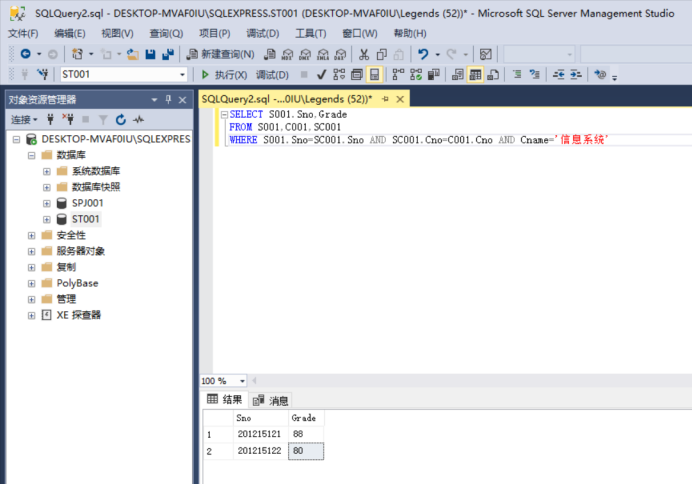Toggle Results to Text mode
692x484 pixels.
(458, 75)
